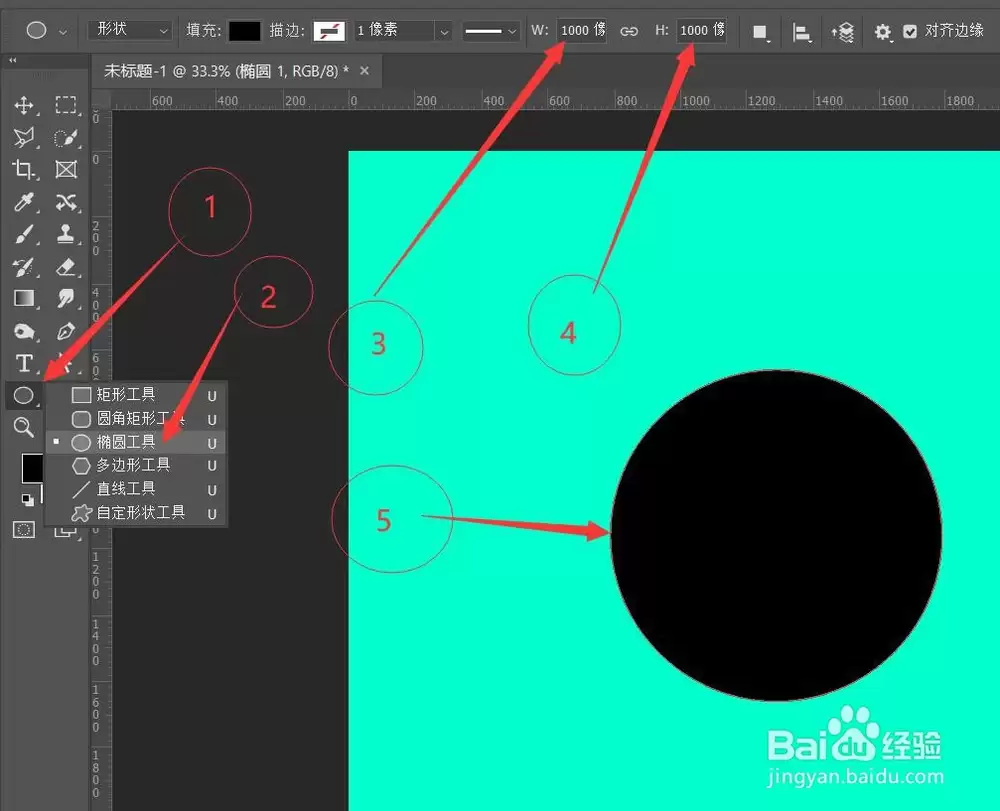Screen dimensions: 1000x811
Task: Select the Brush tool
Action: pos(24,234)
